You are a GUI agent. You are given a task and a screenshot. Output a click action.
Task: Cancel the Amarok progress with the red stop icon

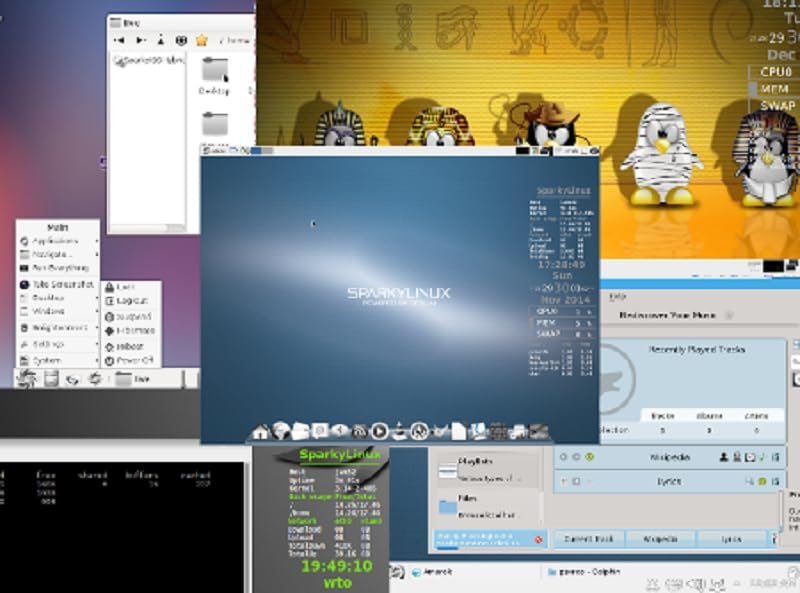coord(538,539)
